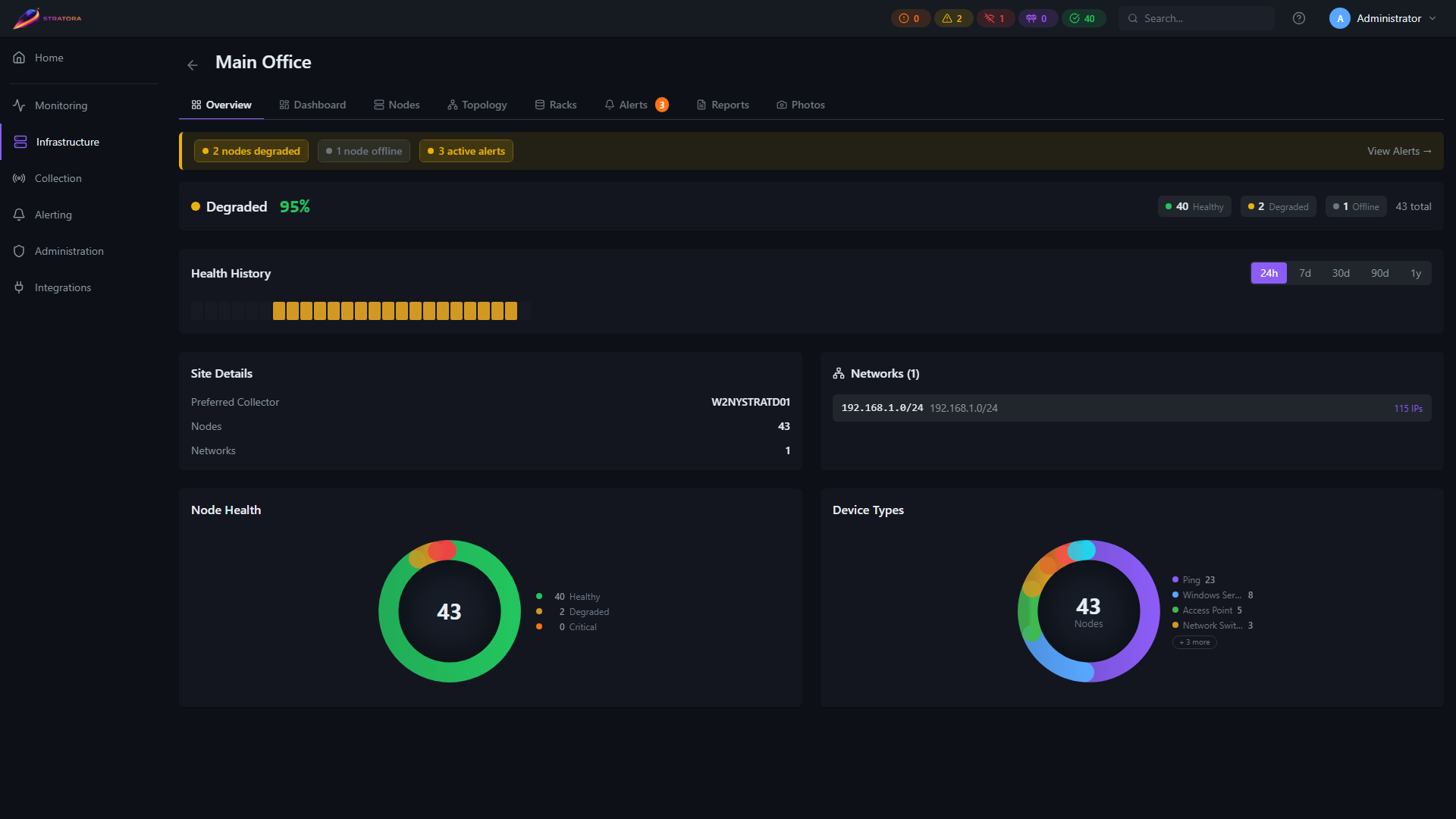This screenshot has width=1456, height=819.
Task: Click the Windows Ser... legend entry
Action: 1213,595
